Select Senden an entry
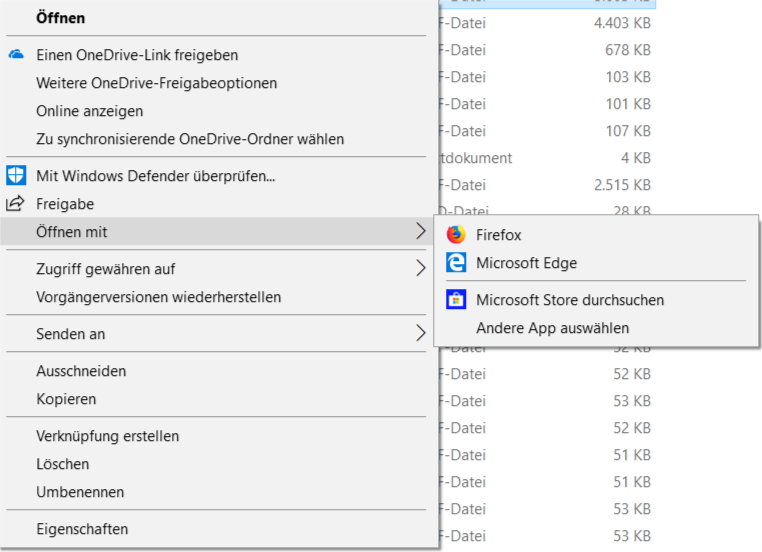 click(x=70, y=334)
